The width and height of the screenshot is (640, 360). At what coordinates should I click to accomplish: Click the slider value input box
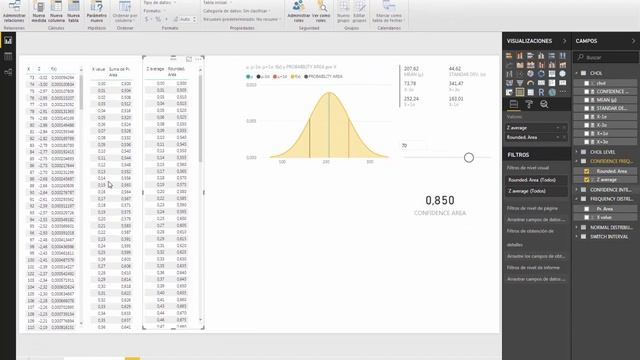[413, 146]
